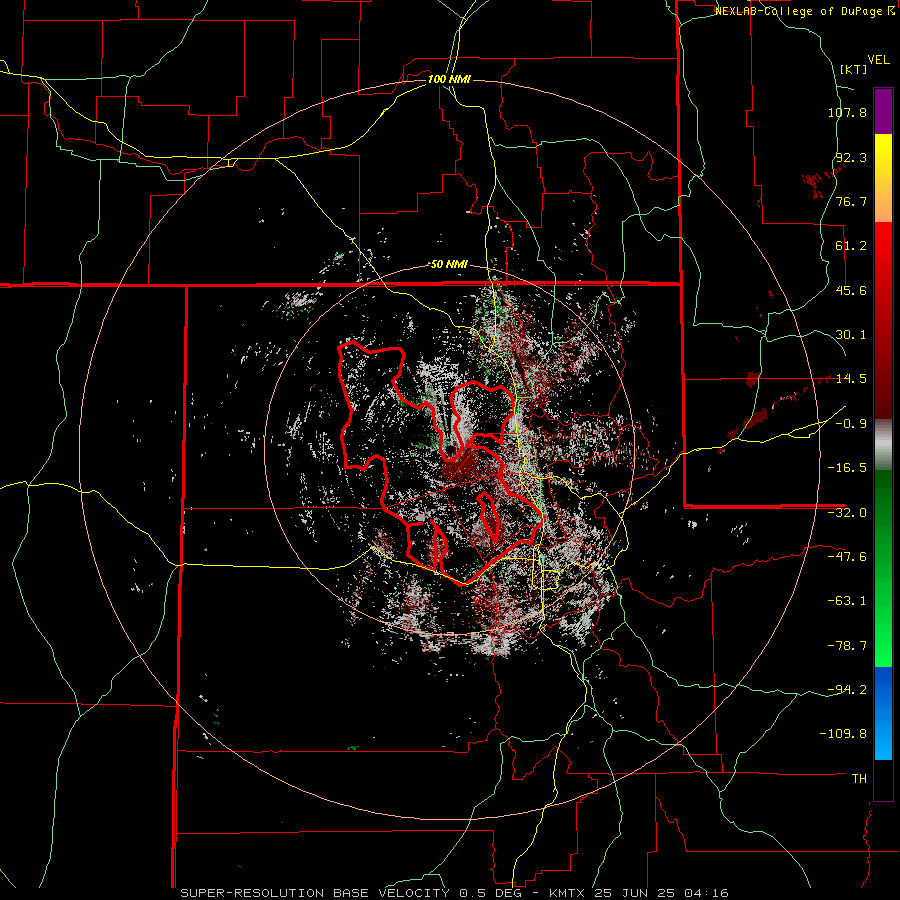The width and height of the screenshot is (900, 900).
Task: Click the Super-Resolution Base Velocity caption
Action: pyautogui.click(x=454, y=893)
